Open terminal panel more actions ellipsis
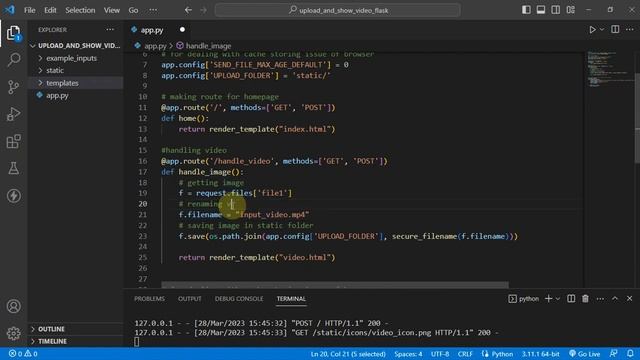Screen dimensions: 640x360 point(600,299)
